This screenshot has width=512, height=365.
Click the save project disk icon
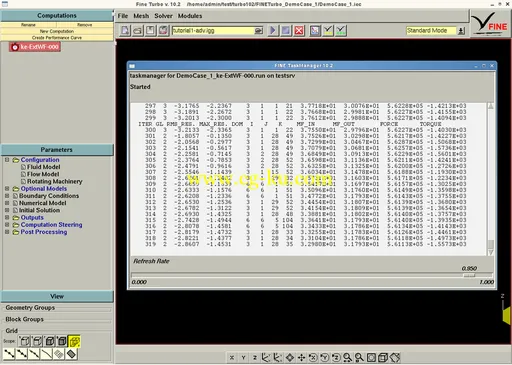[150, 31]
